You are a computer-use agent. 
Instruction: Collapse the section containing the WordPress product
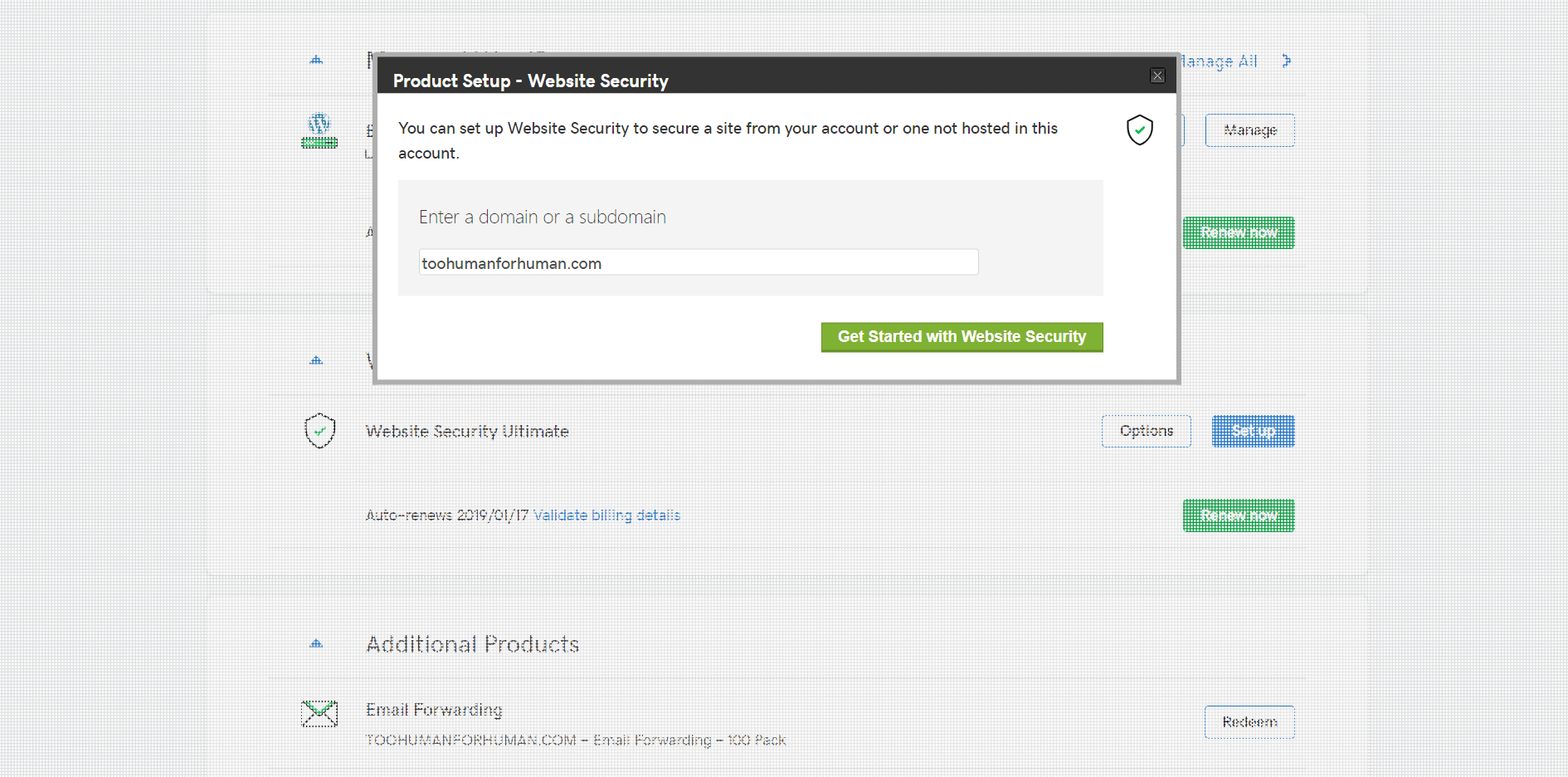[316, 60]
